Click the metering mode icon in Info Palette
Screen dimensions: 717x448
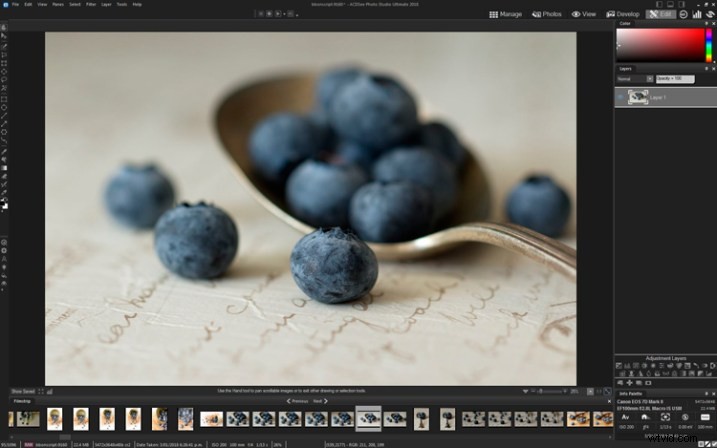point(665,417)
